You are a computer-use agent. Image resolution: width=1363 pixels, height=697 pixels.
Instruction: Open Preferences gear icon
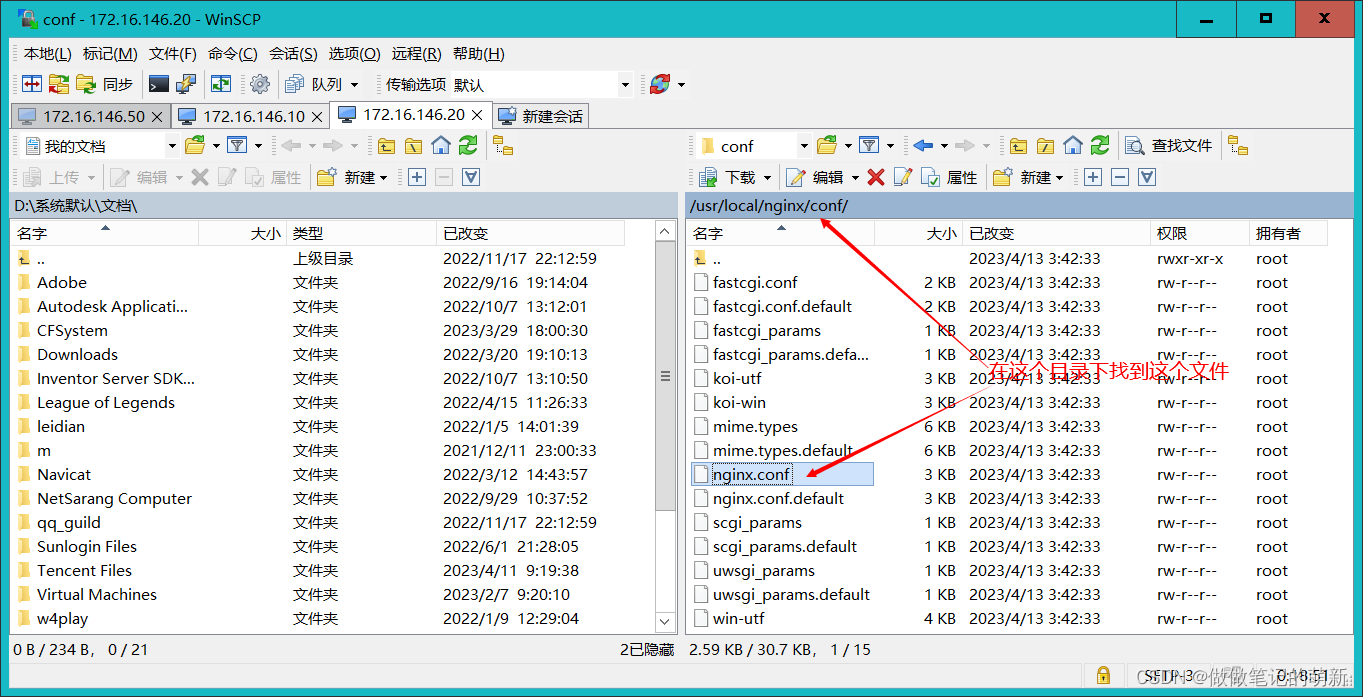pyautogui.click(x=260, y=84)
